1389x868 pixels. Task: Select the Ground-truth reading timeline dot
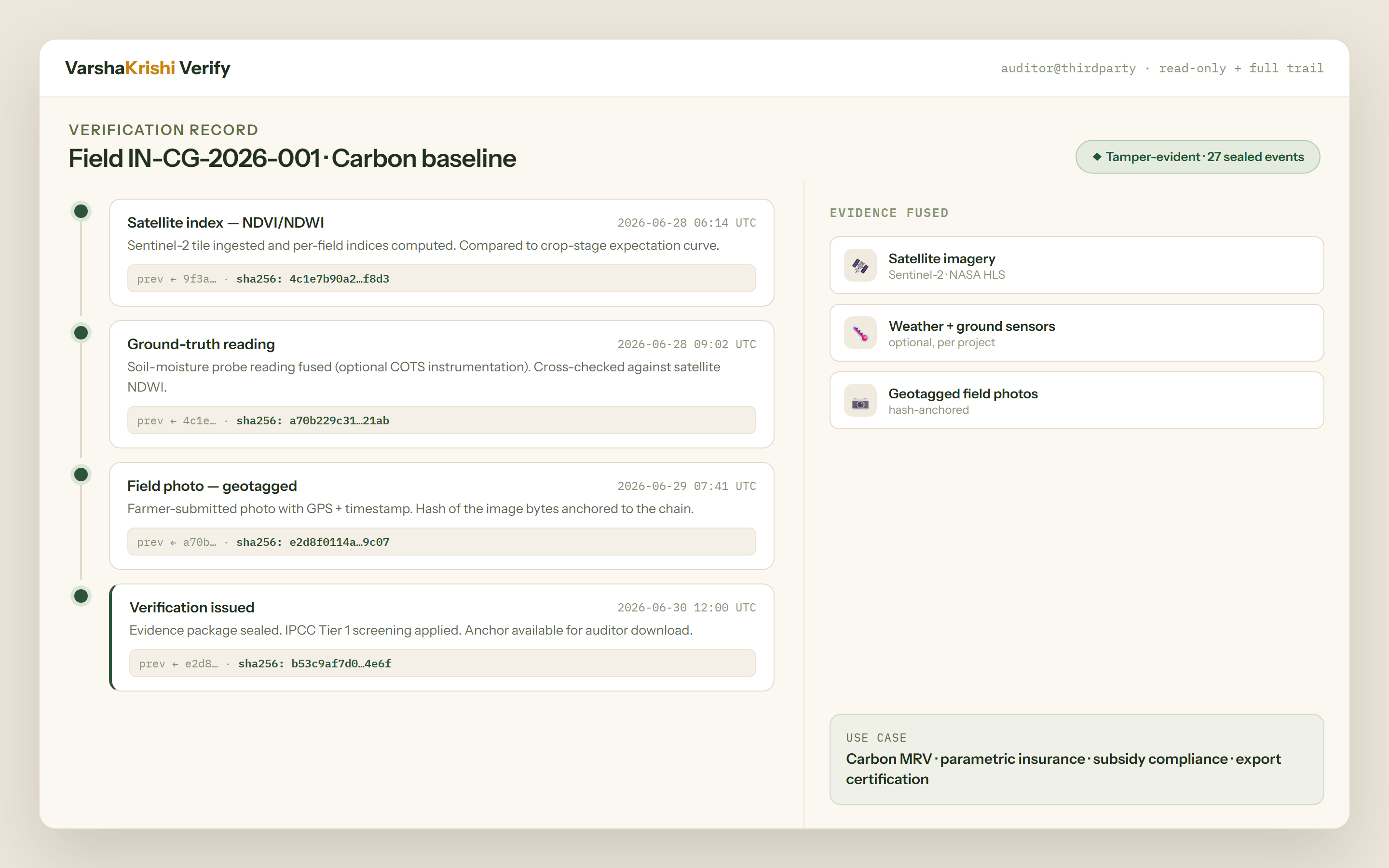coord(81,333)
